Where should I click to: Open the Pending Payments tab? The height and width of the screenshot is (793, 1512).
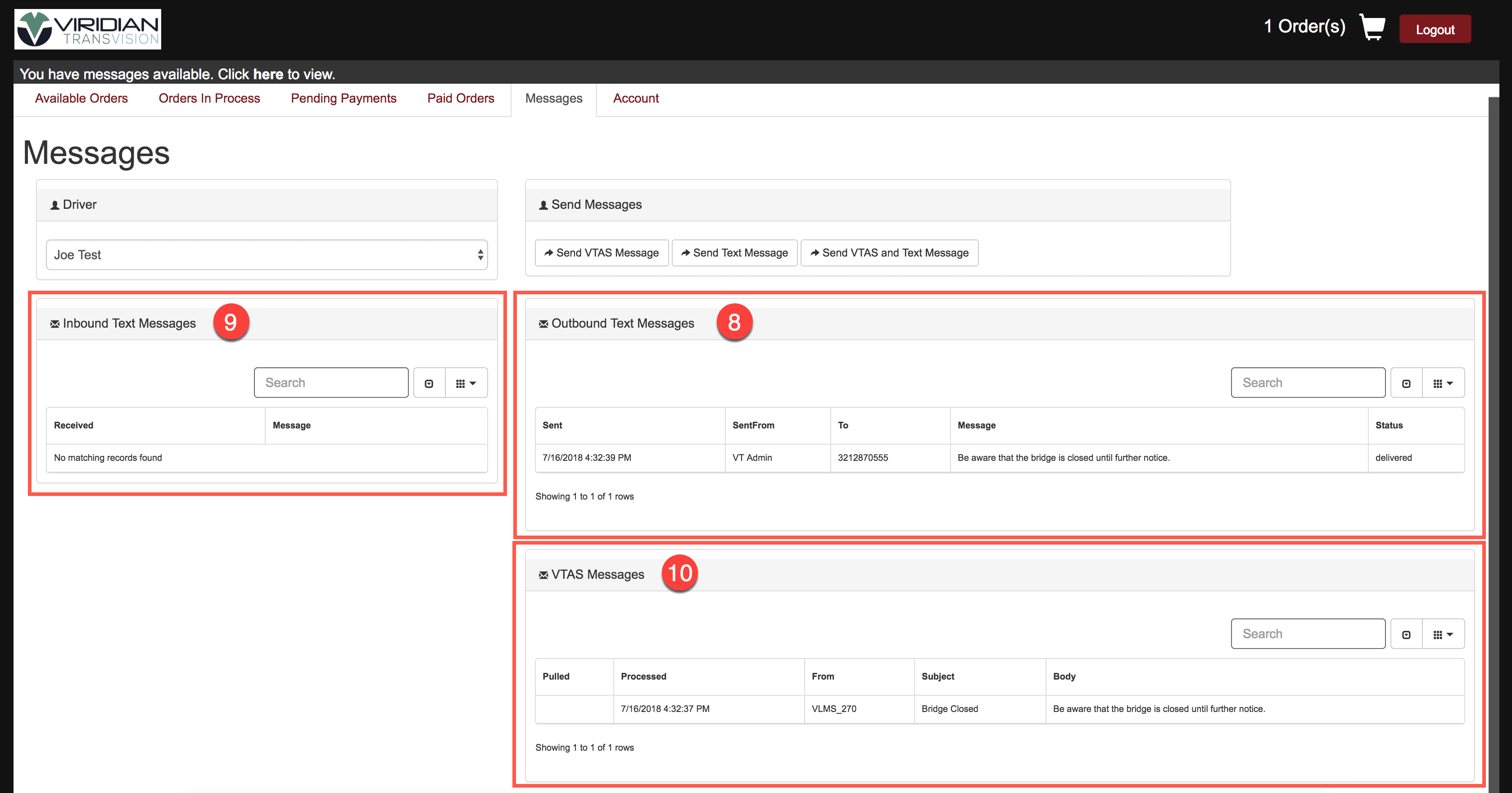click(x=344, y=99)
